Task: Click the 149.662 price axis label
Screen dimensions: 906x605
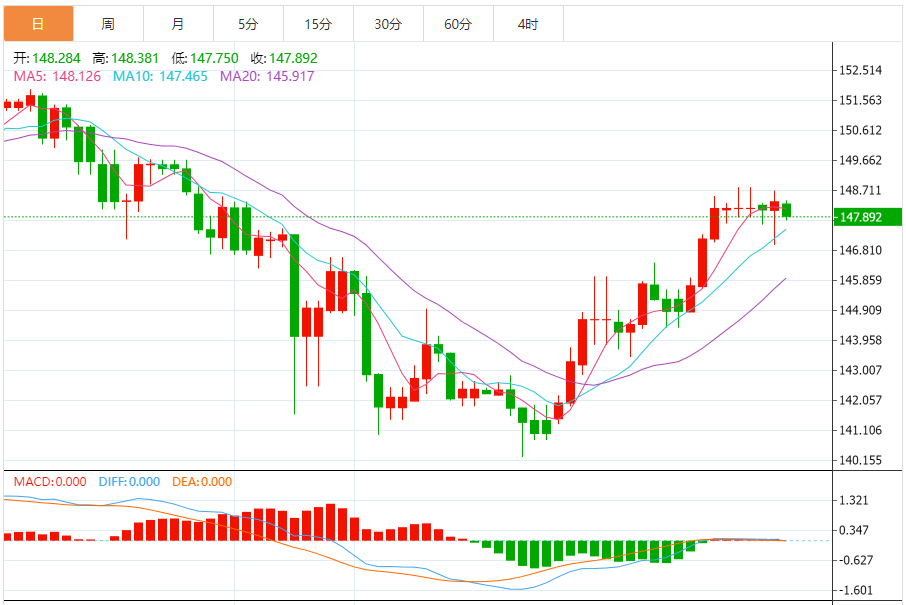Action: [x=860, y=161]
